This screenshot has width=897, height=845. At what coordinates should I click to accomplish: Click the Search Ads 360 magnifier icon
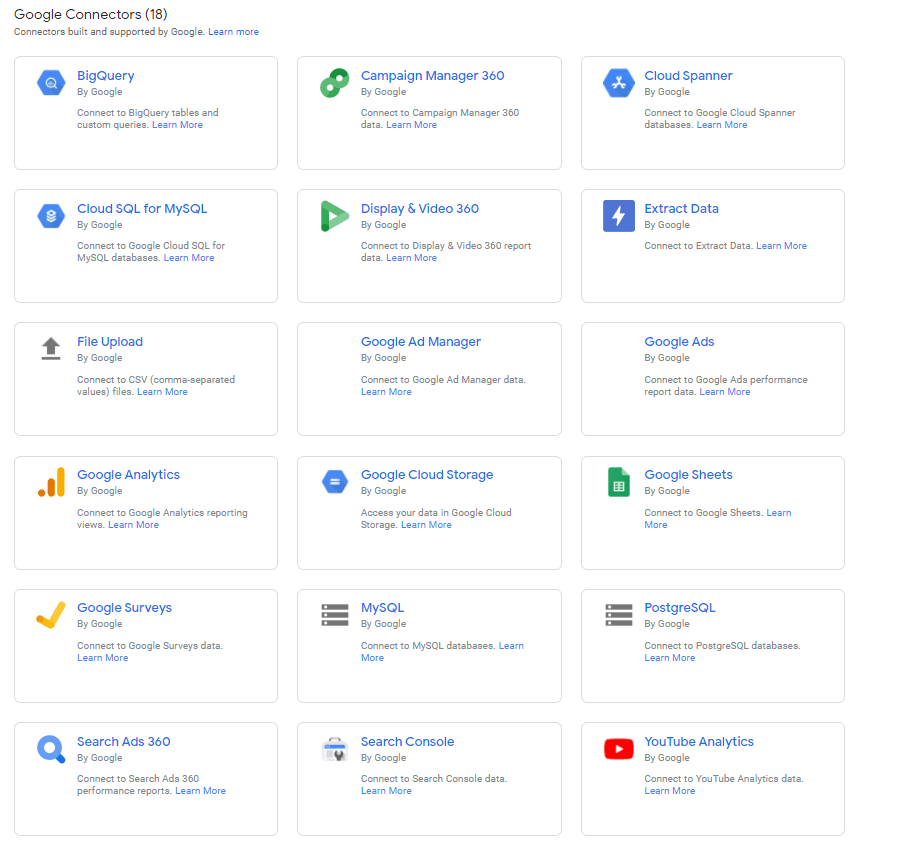[x=51, y=748]
